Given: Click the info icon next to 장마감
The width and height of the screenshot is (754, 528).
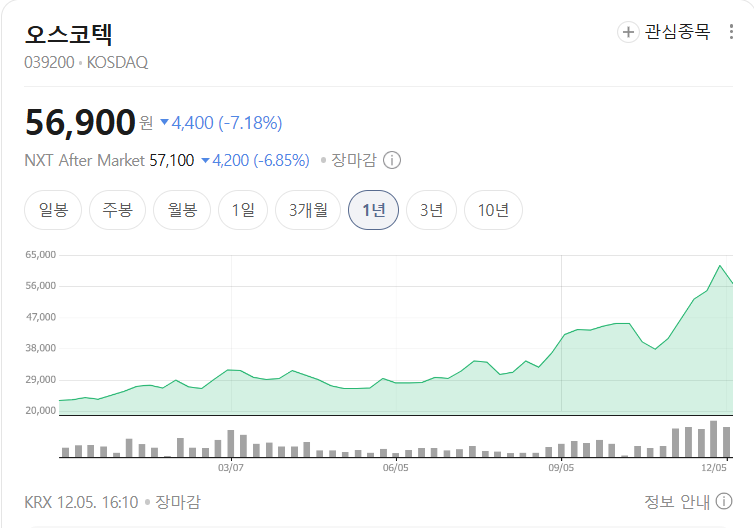Looking at the screenshot, I should [x=392, y=160].
